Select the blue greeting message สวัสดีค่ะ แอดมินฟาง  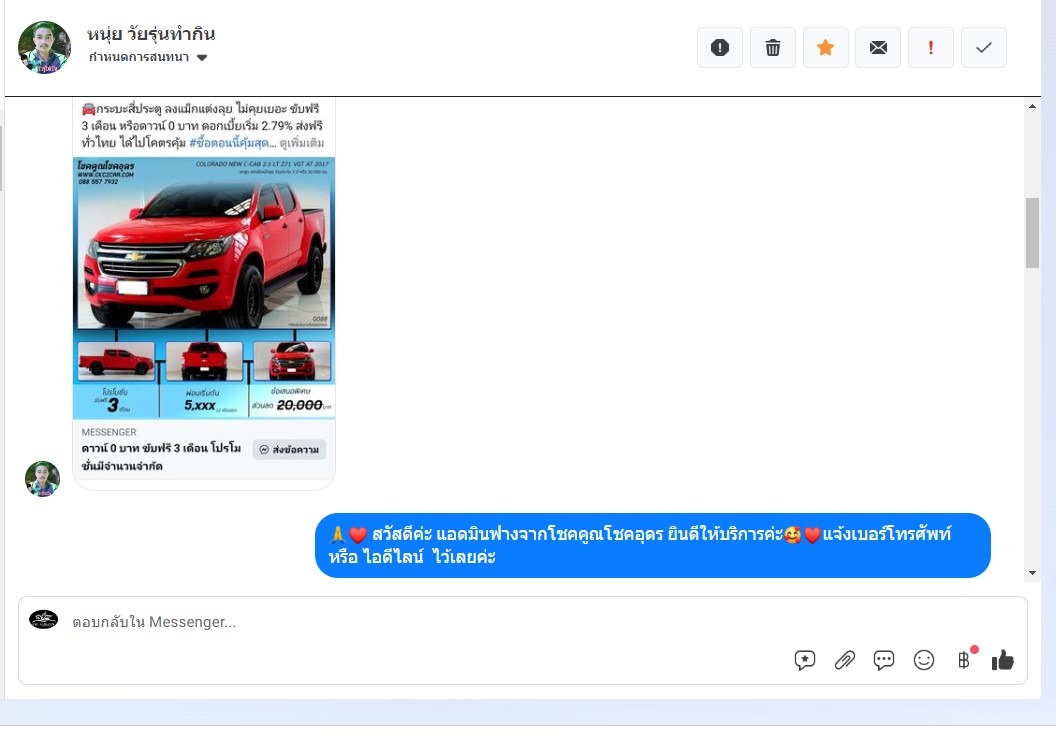653,545
